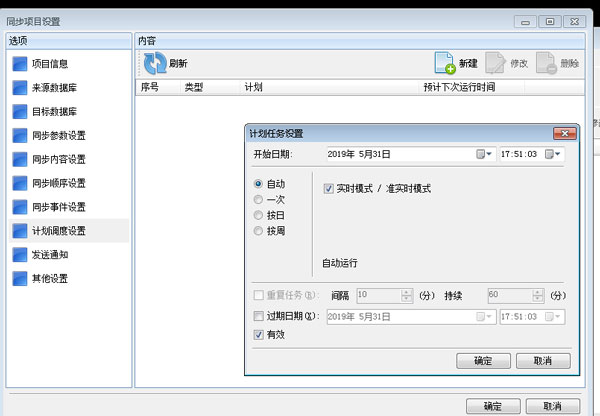Click the 刷新 refresh icon
Image resolution: width=600 pixels, height=416 pixels.
click(x=155, y=63)
